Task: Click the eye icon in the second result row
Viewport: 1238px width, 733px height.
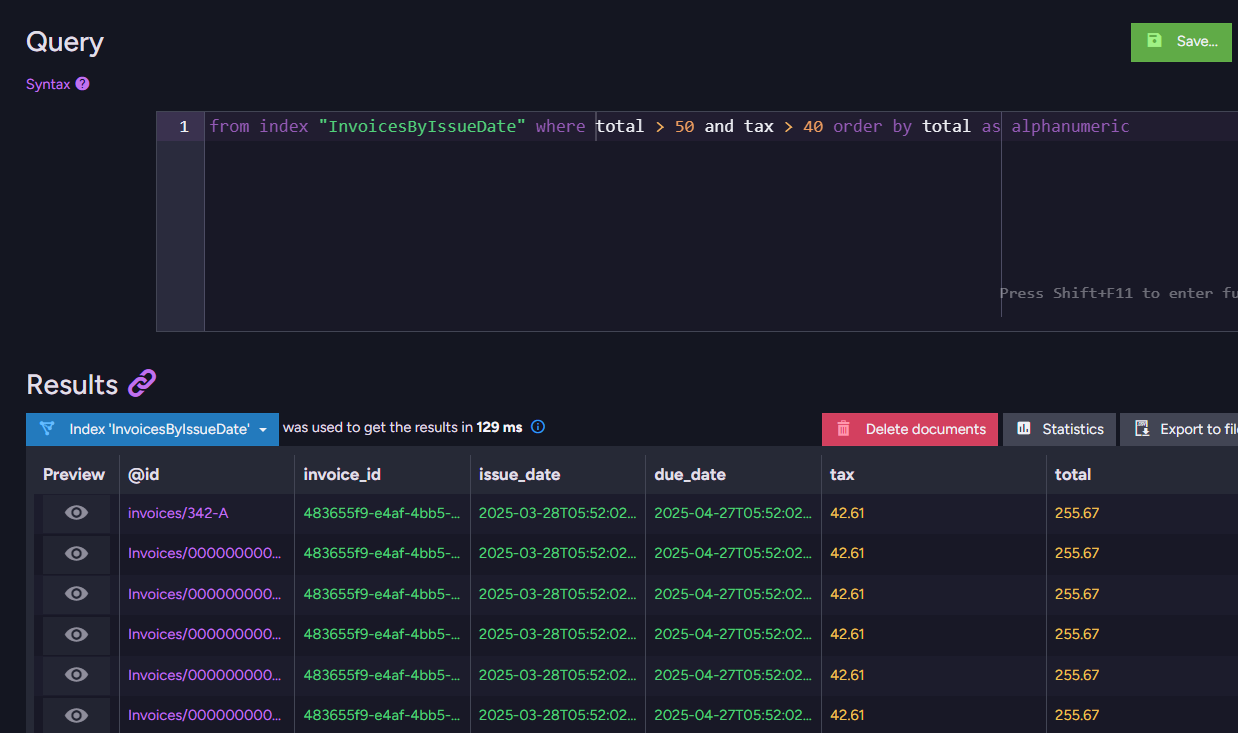Action: click(x=76, y=553)
